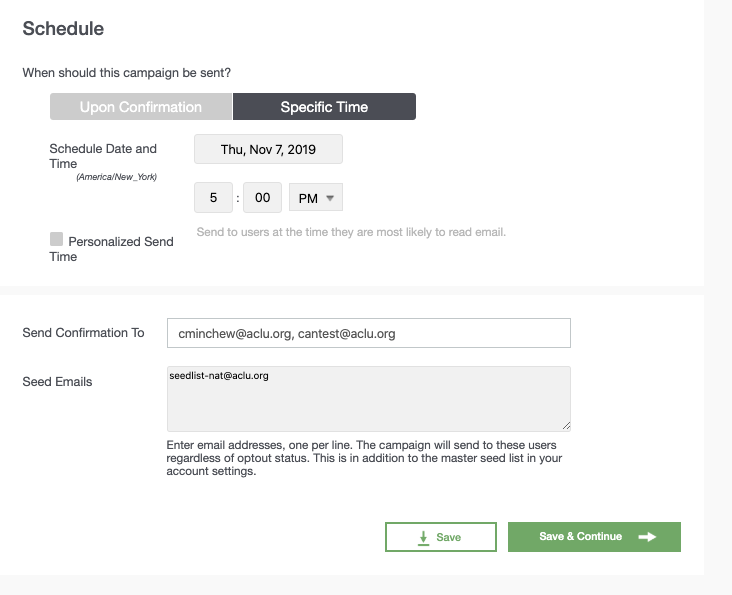Enable the Personalized Send Time checkbox
732x595 pixels.
click(56, 239)
